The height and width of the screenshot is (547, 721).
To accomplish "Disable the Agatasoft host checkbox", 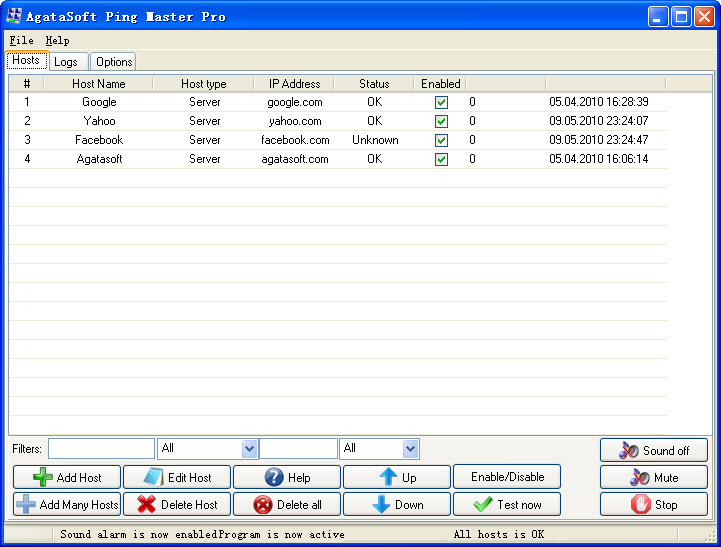I will (x=441, y=159).
